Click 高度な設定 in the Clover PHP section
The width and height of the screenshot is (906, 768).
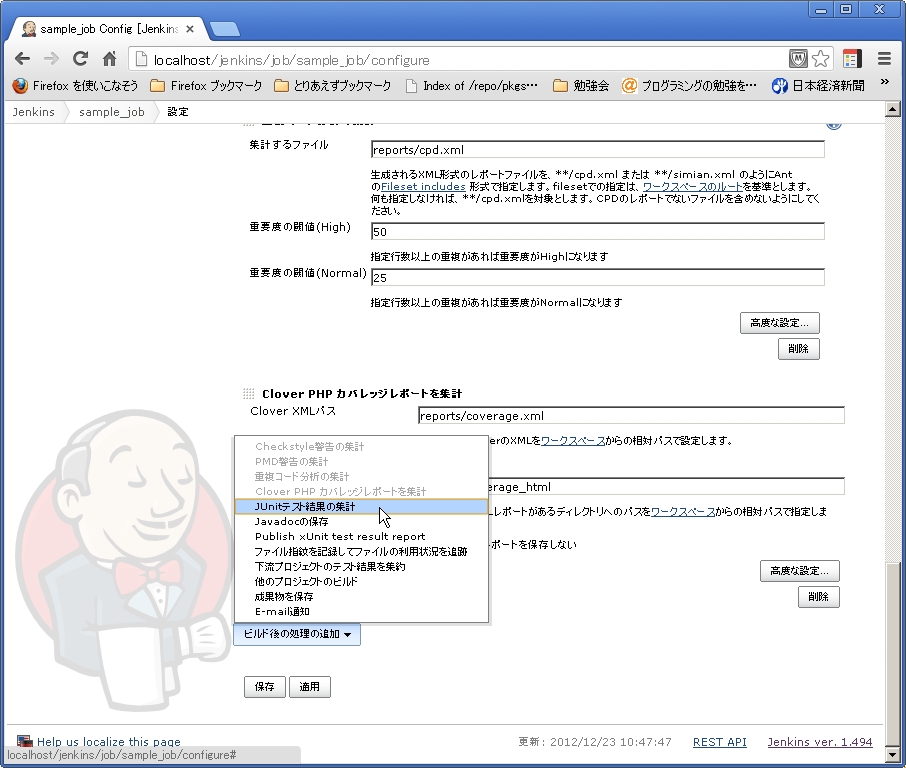pos(800,571)
